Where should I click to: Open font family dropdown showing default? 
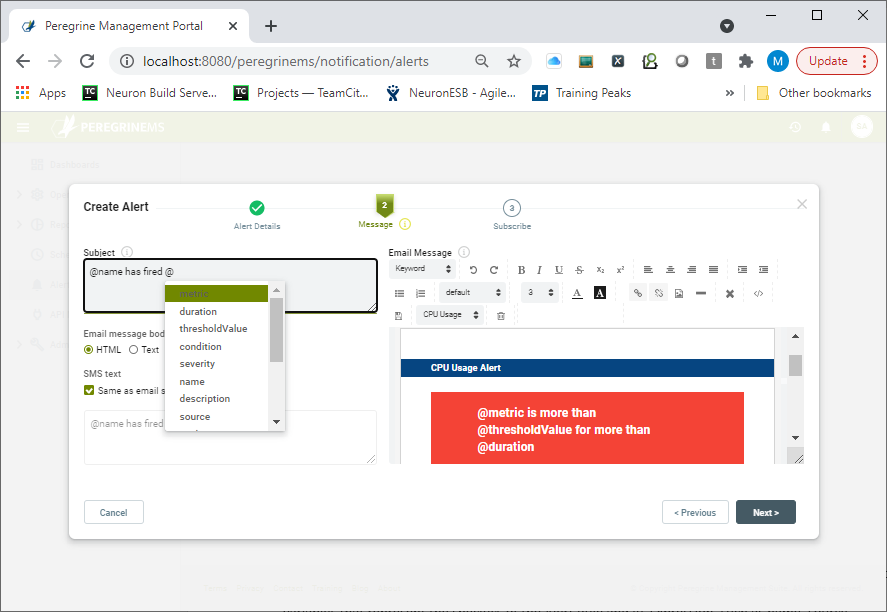pos(472,292)
